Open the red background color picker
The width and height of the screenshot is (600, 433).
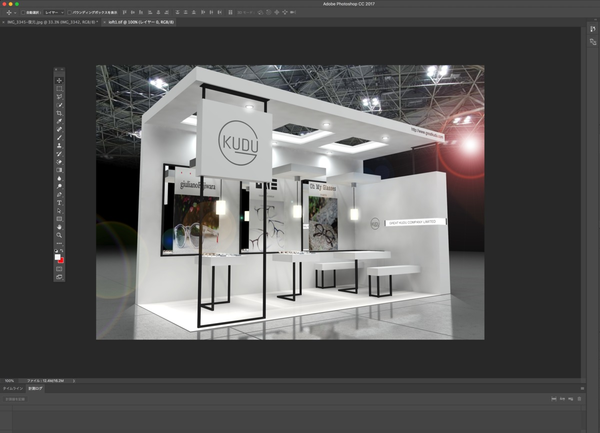(61, 261)
